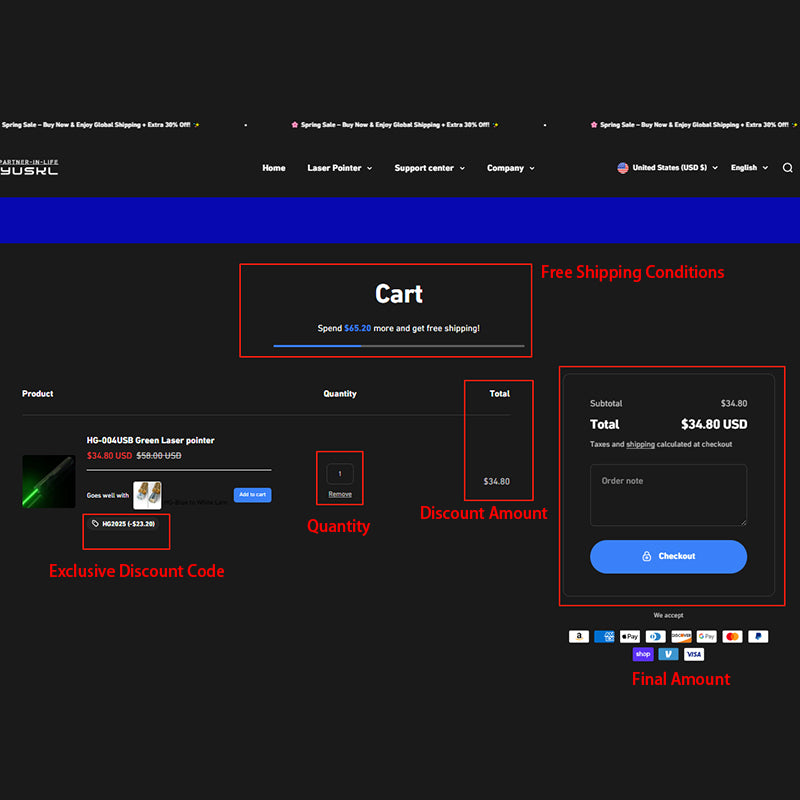This screenshot has width=800, height=800.
Task: Click into the Order note text field
Action: pos(668,495)
